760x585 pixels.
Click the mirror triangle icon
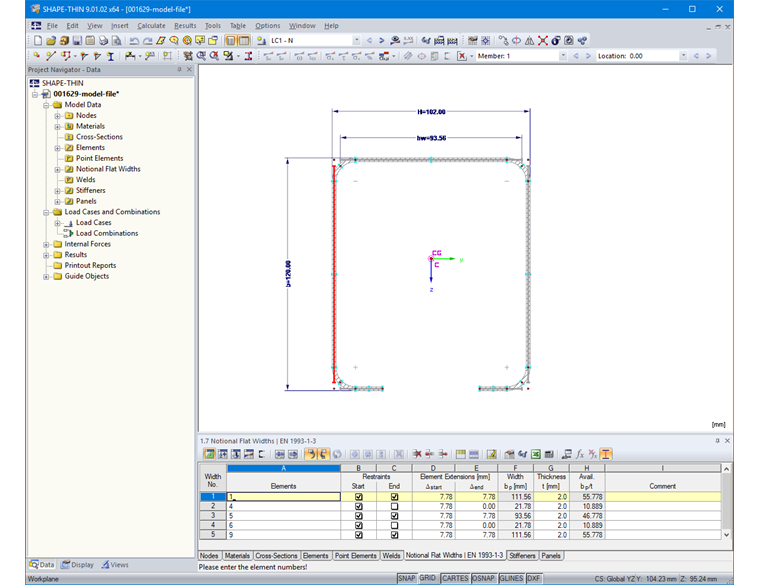tap(530, 41)
